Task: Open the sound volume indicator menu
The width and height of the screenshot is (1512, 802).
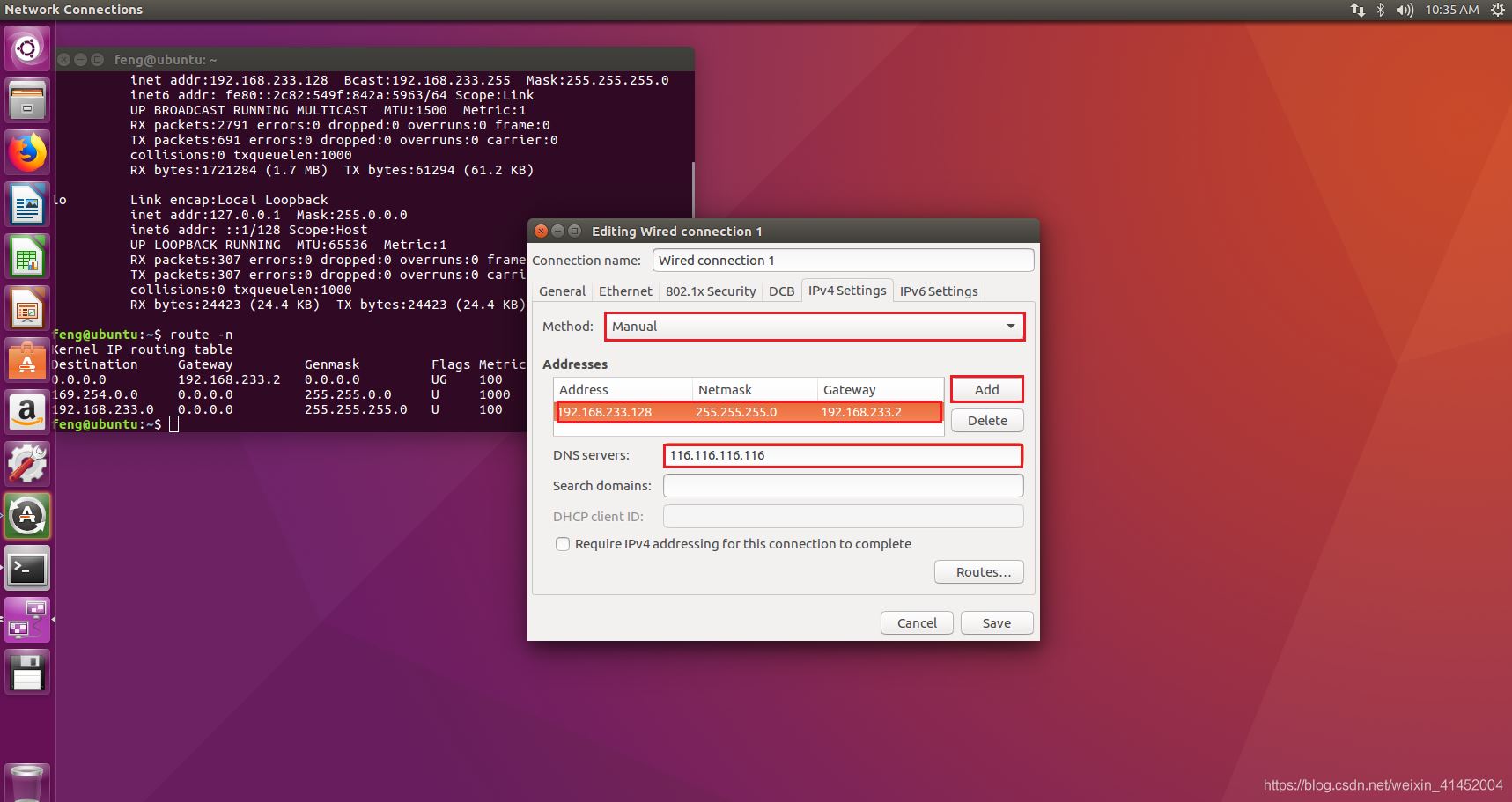Action: tap(1405, 10)
